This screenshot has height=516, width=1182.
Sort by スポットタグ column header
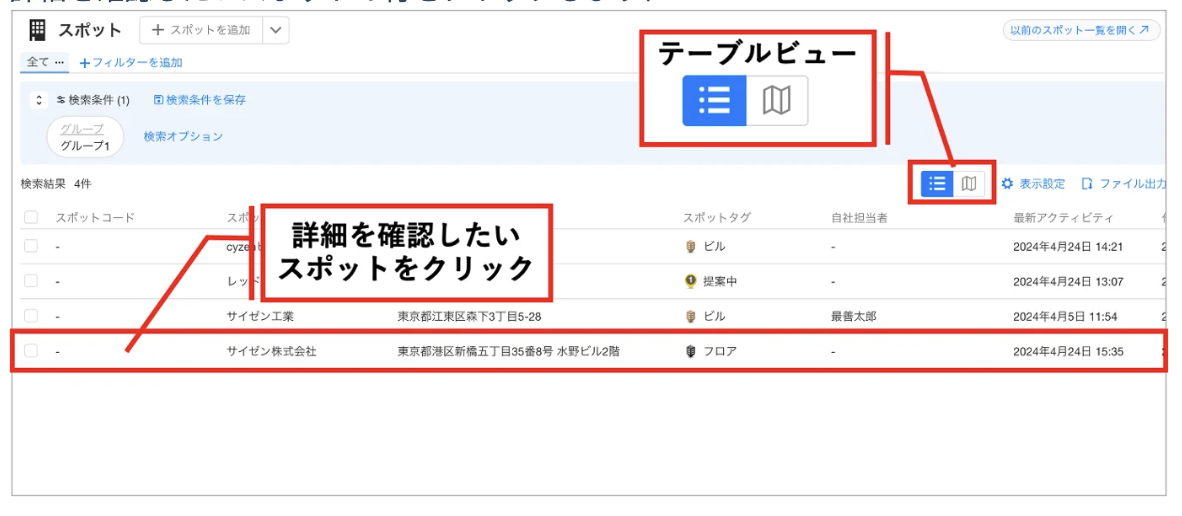tap(716, 218)
